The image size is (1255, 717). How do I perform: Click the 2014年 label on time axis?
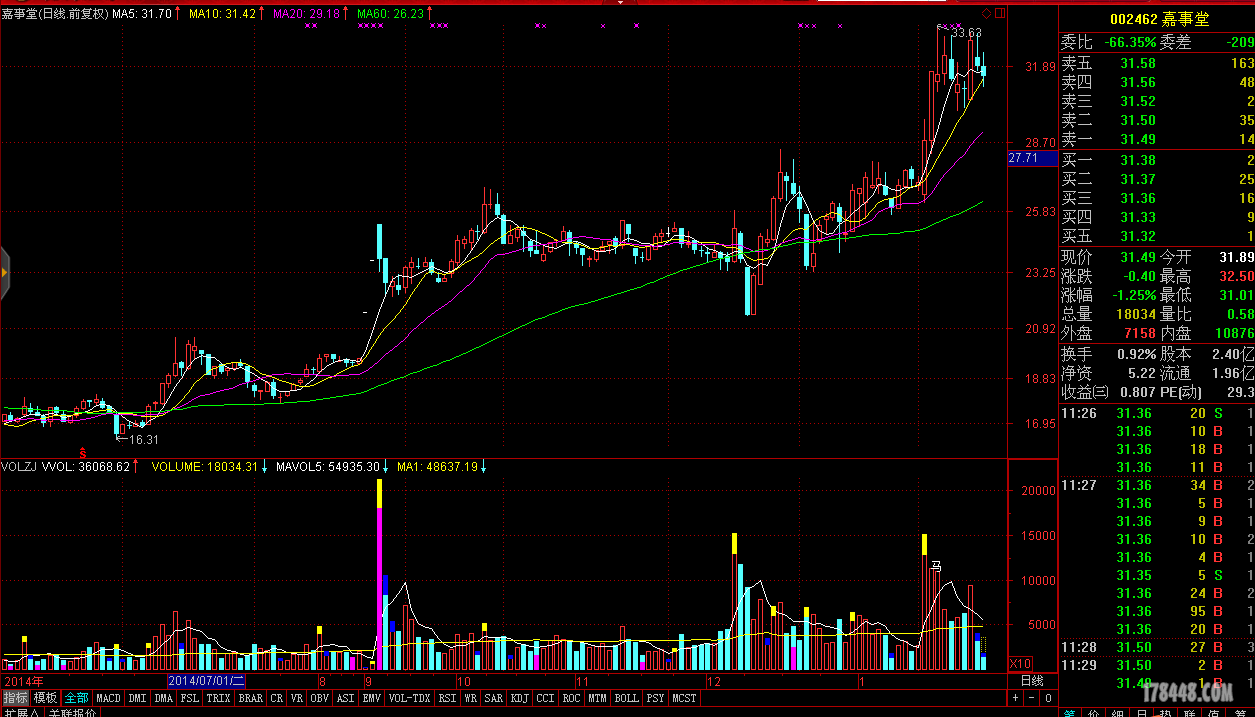coord(23,680)
